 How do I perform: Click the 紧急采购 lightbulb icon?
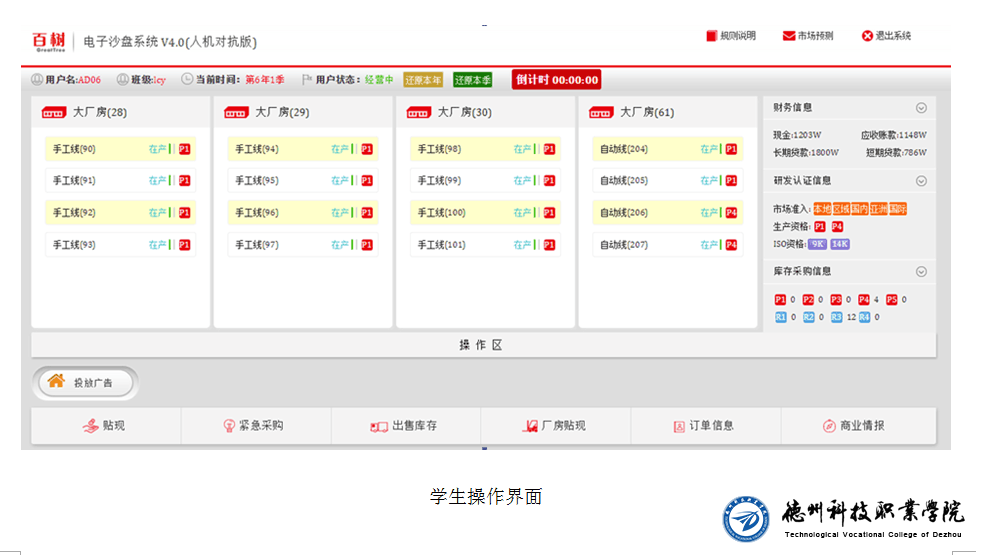tap(228, 426)
